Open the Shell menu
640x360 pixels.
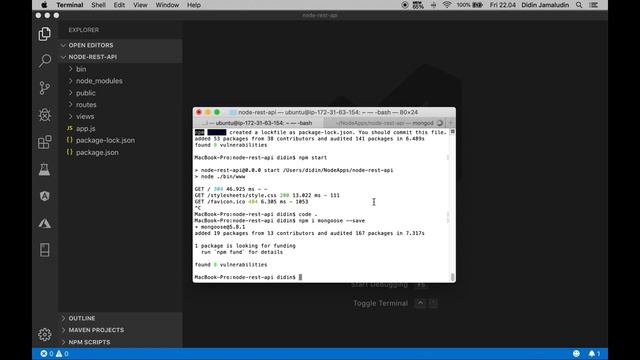pos(98,5)
